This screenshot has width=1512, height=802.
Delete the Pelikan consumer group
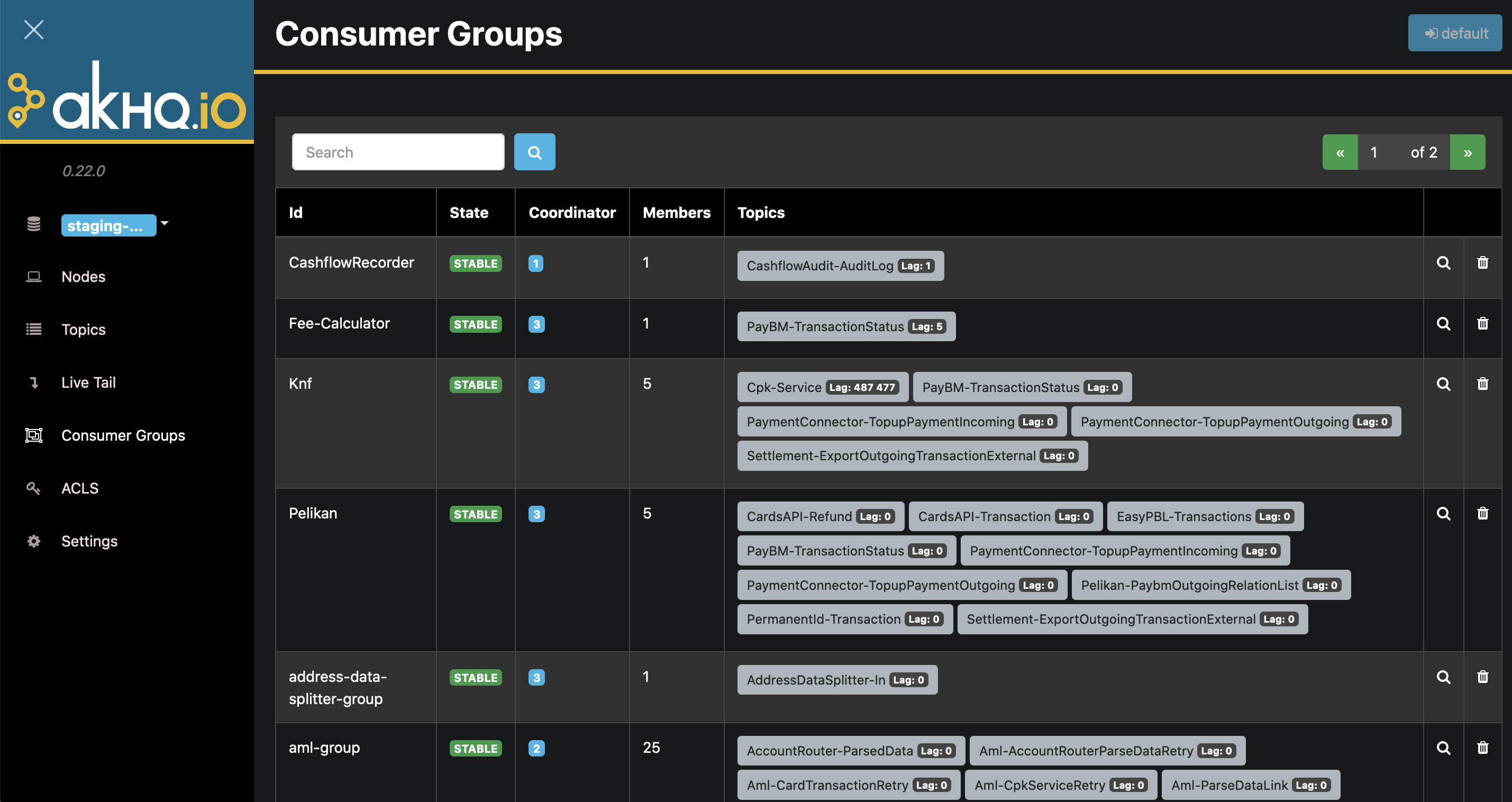[1482, 514]
